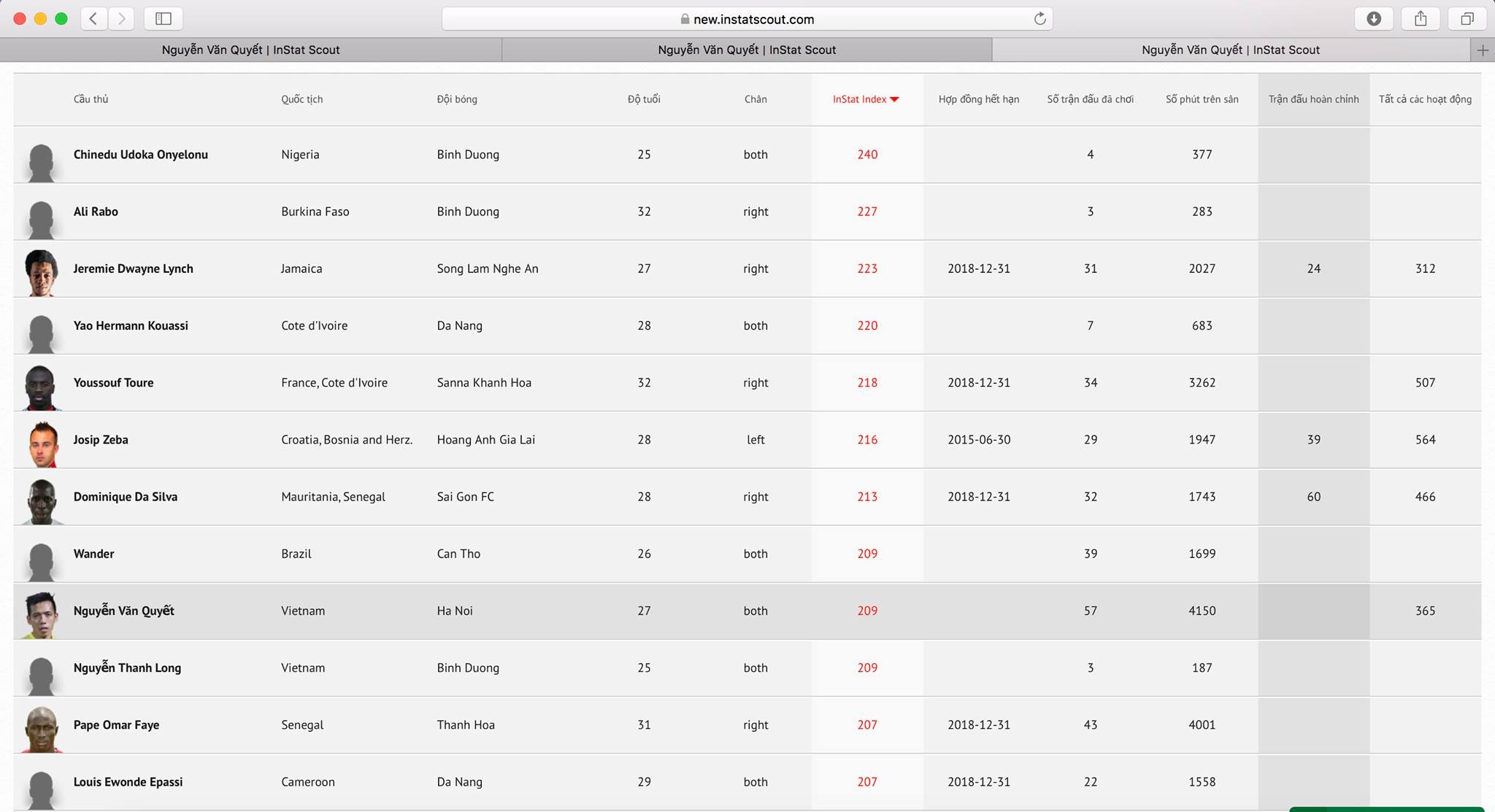1495x812 pixels.
Task: Click the Share toolbar icon
Action: tap(1420, 19)
